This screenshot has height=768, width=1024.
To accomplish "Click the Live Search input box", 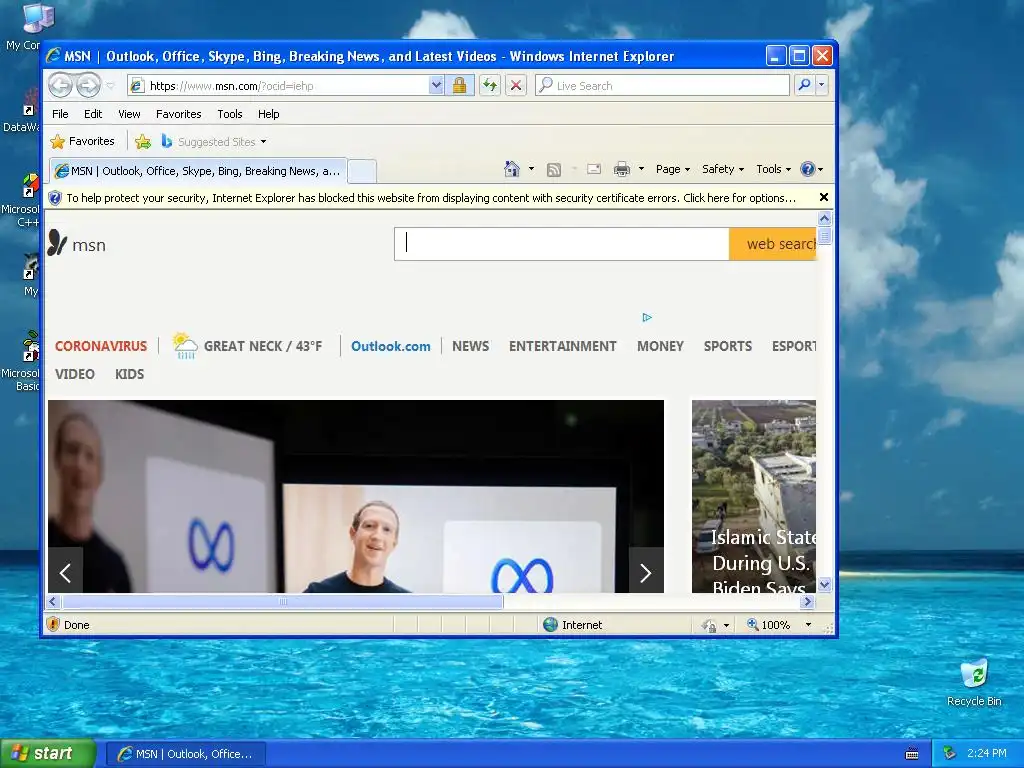I will (x=662, y=86).
